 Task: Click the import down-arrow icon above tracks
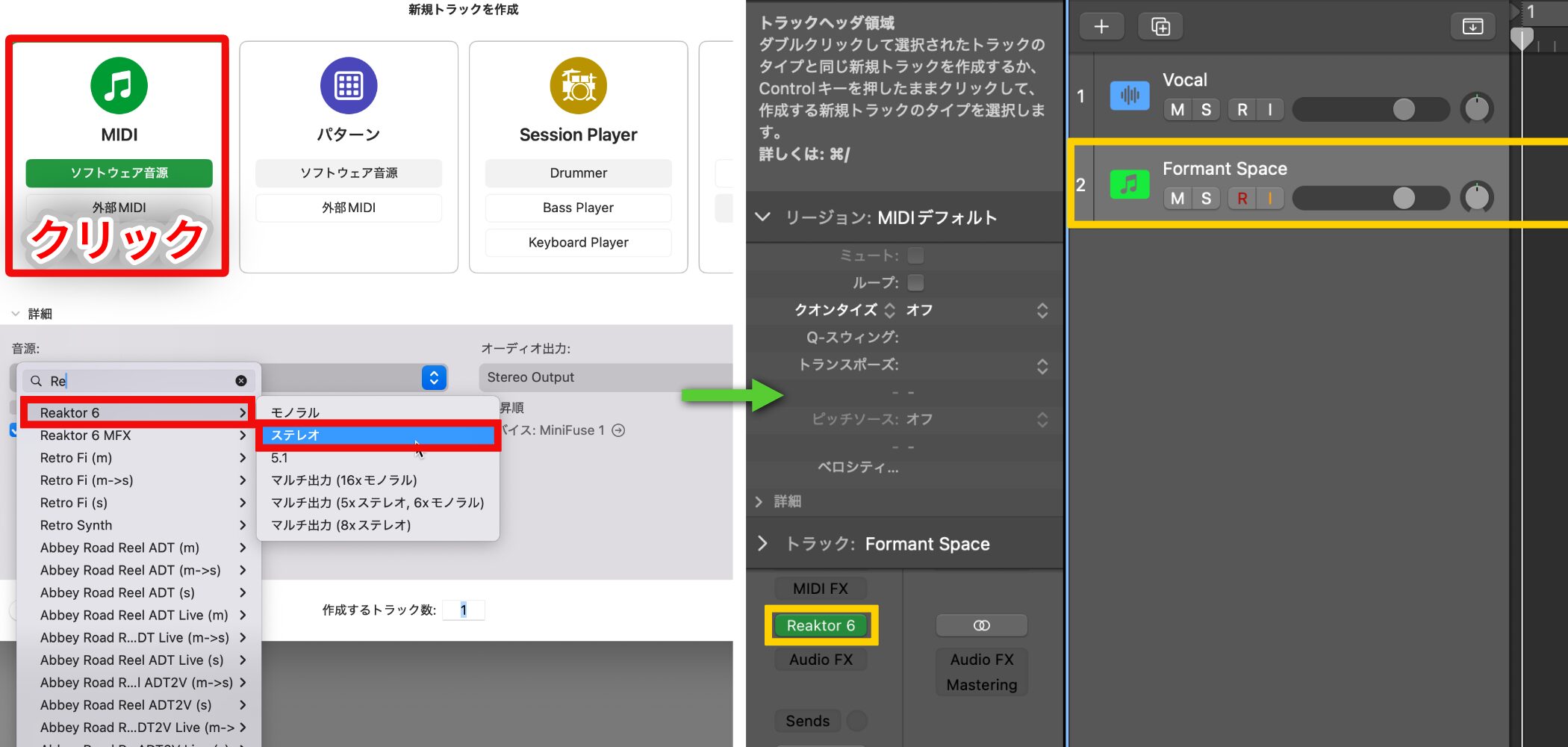(x=1472, y=27)
